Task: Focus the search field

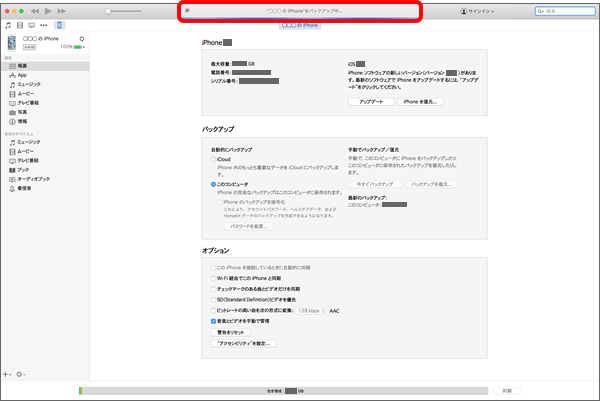Action: click(x=565, y=11)
